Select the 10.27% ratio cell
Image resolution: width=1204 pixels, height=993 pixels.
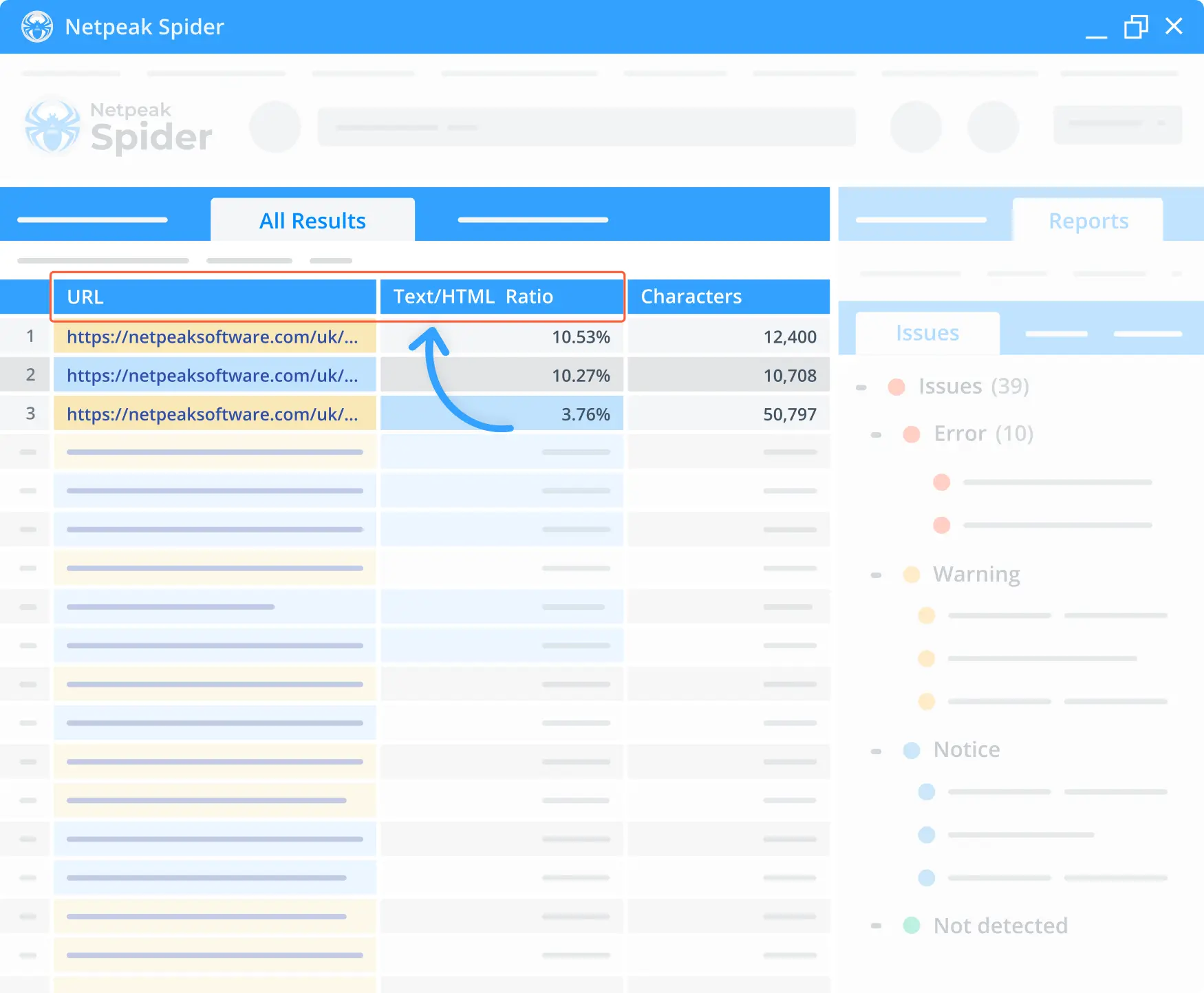502,375
